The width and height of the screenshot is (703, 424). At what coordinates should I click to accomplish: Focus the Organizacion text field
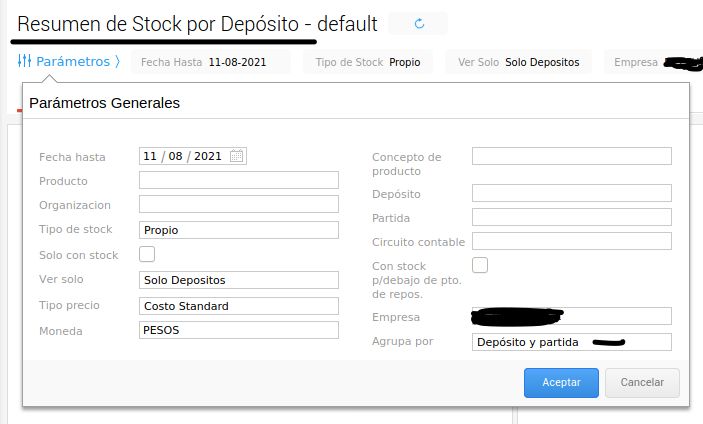(239, 204)
